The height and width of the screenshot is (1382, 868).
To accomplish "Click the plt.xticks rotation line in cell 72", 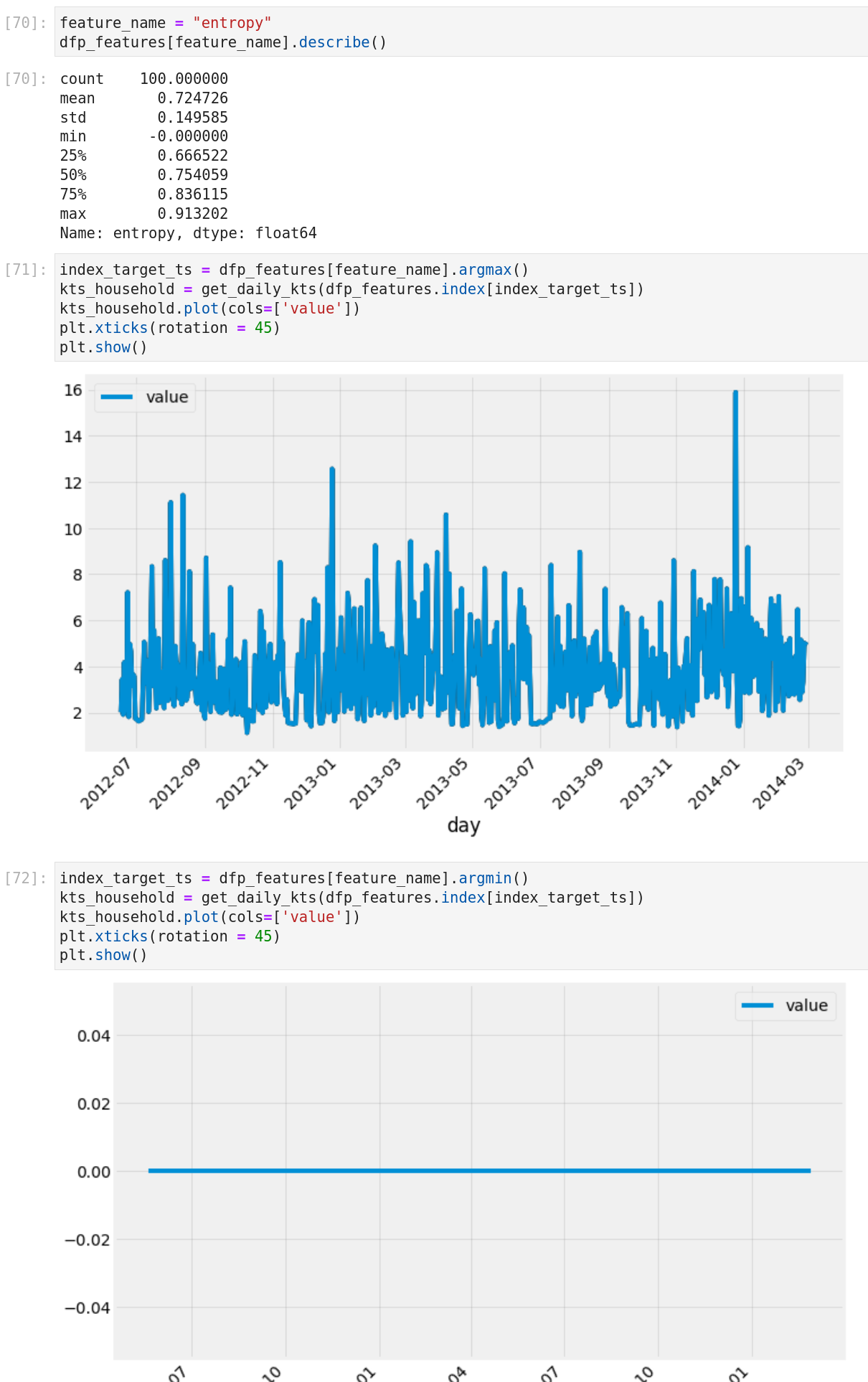I will [169, 936].
